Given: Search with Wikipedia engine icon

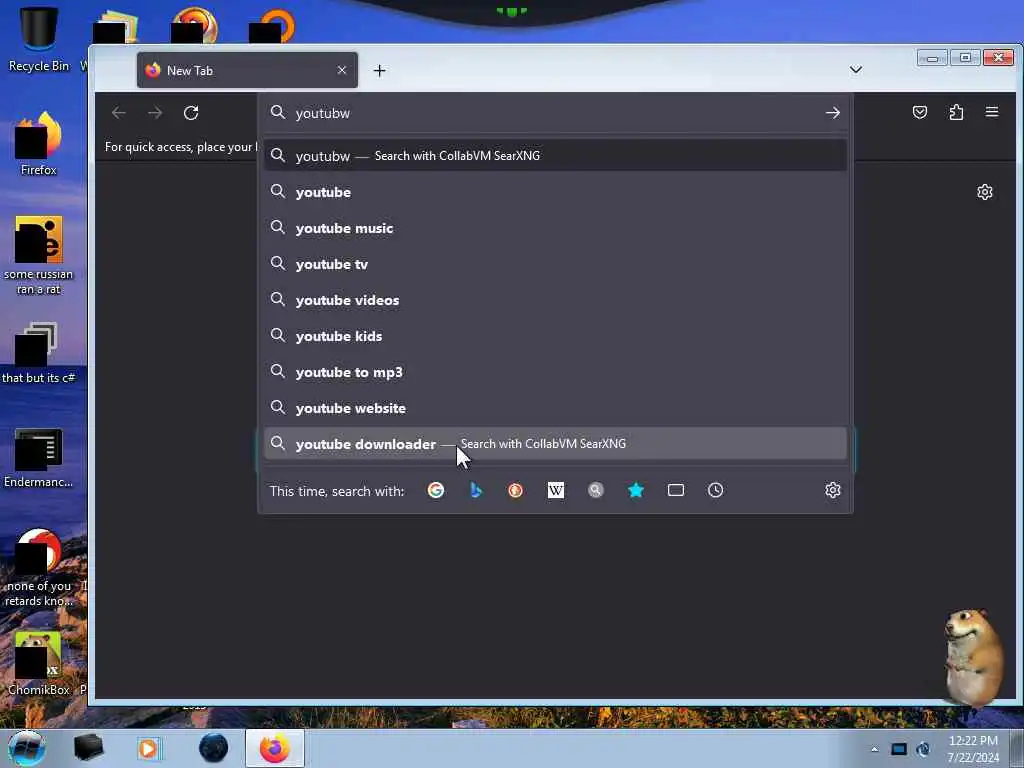Looking at the screenshot, I should click(x=556, y=490).
